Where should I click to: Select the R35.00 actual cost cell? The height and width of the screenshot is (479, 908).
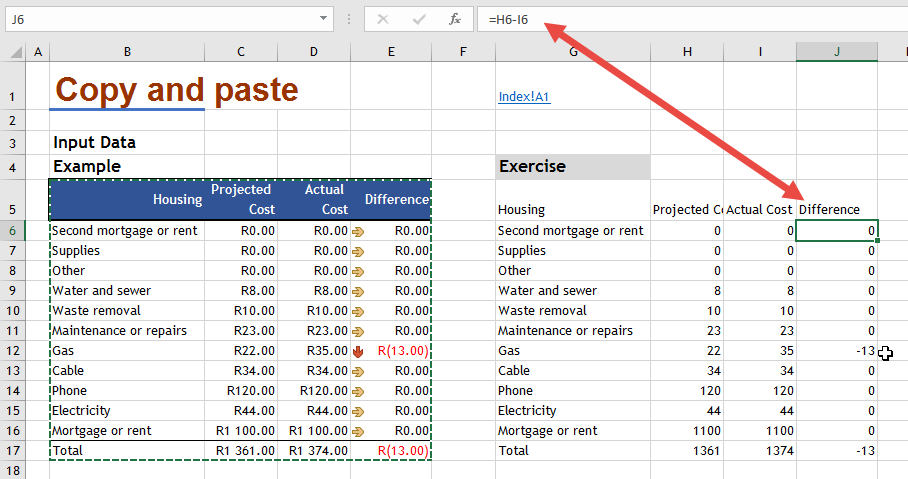314,350
